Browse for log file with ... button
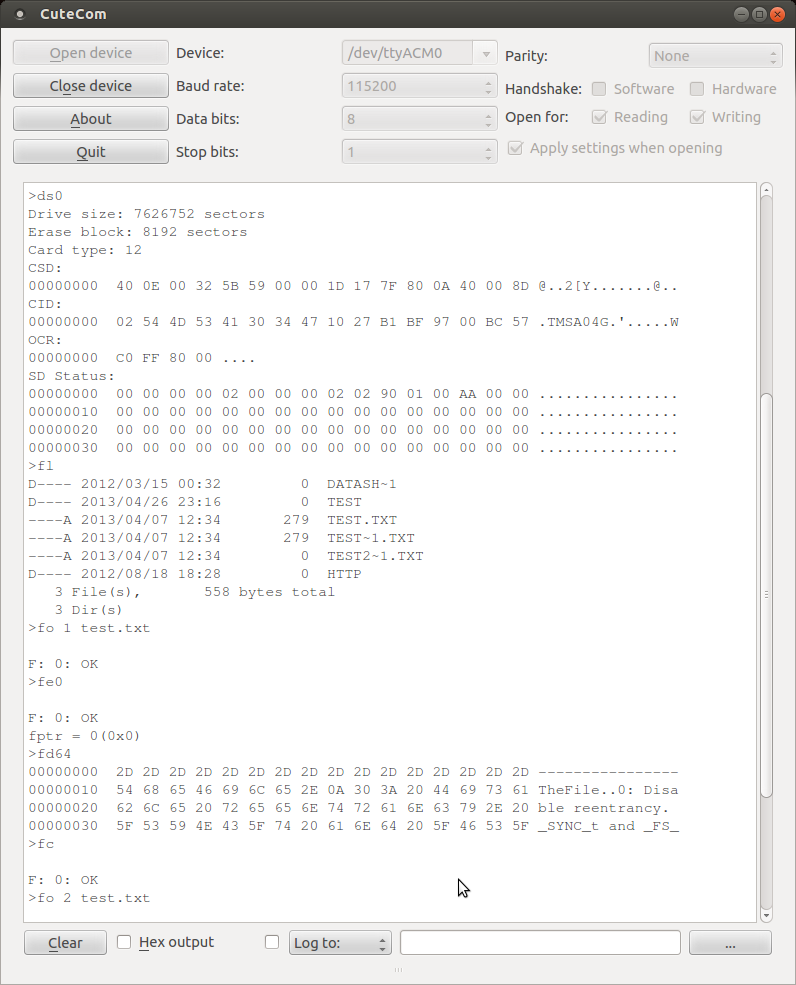Image resolution: width=796 pixels, height=985 pixels. [x=730, y=943]
